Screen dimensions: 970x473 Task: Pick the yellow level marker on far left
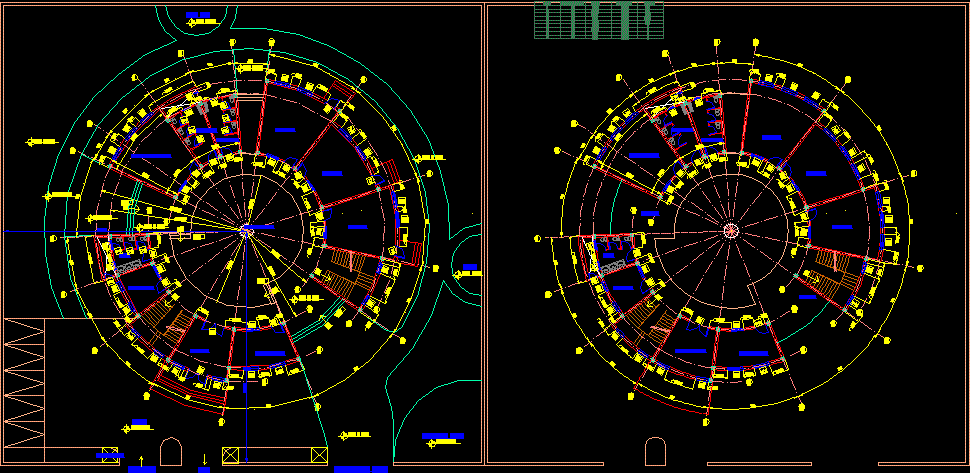(x=42, y=142)
